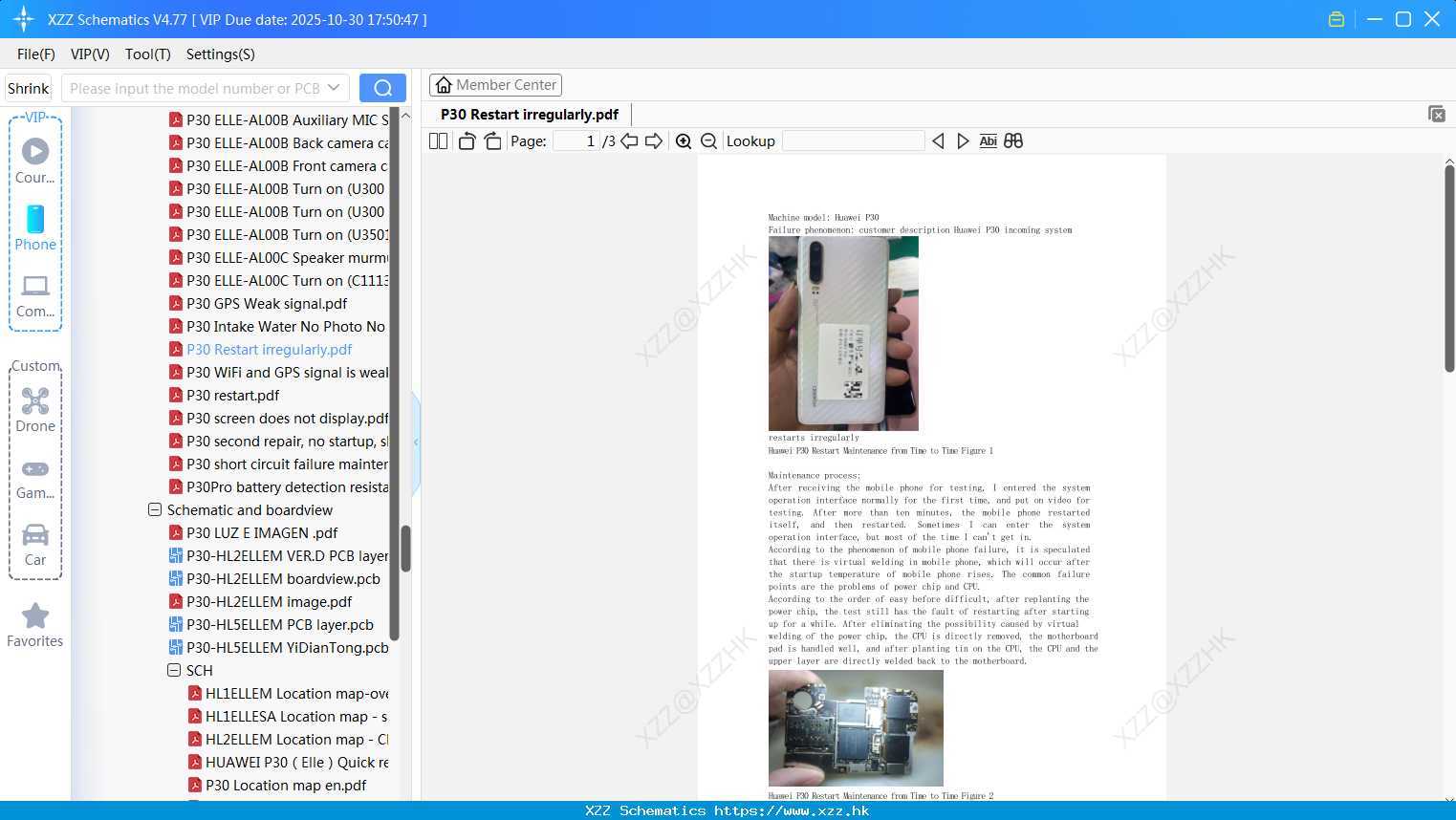Select the Phone category
The width and height of the screenshot is (1456, 820).
(x=35, y=228)
